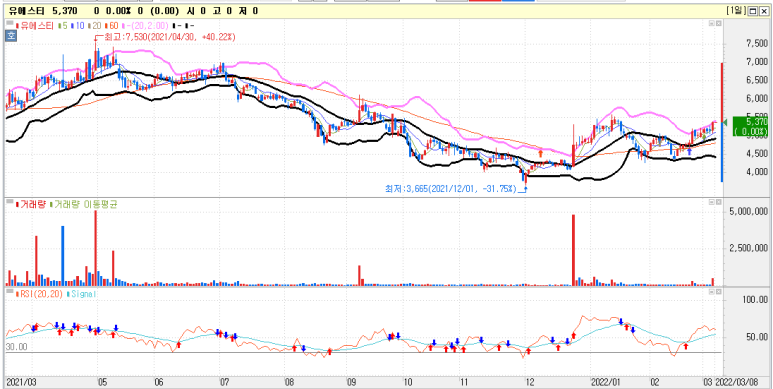
Task: Collapse the RSI panel legend handle
Action: (9, 292)
